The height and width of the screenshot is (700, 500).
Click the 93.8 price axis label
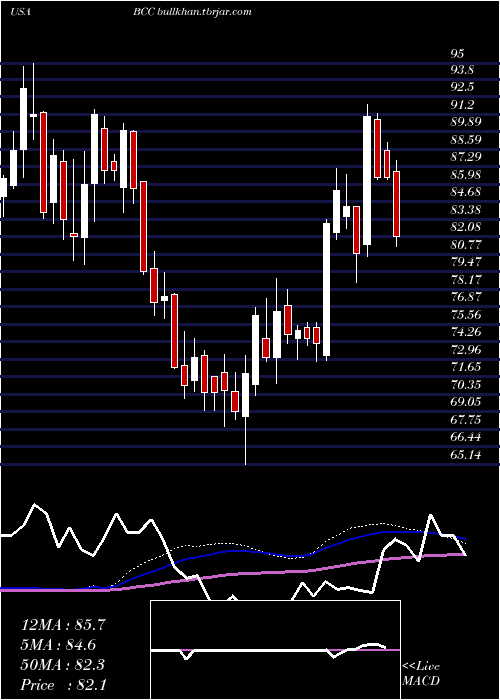point(462,70)
